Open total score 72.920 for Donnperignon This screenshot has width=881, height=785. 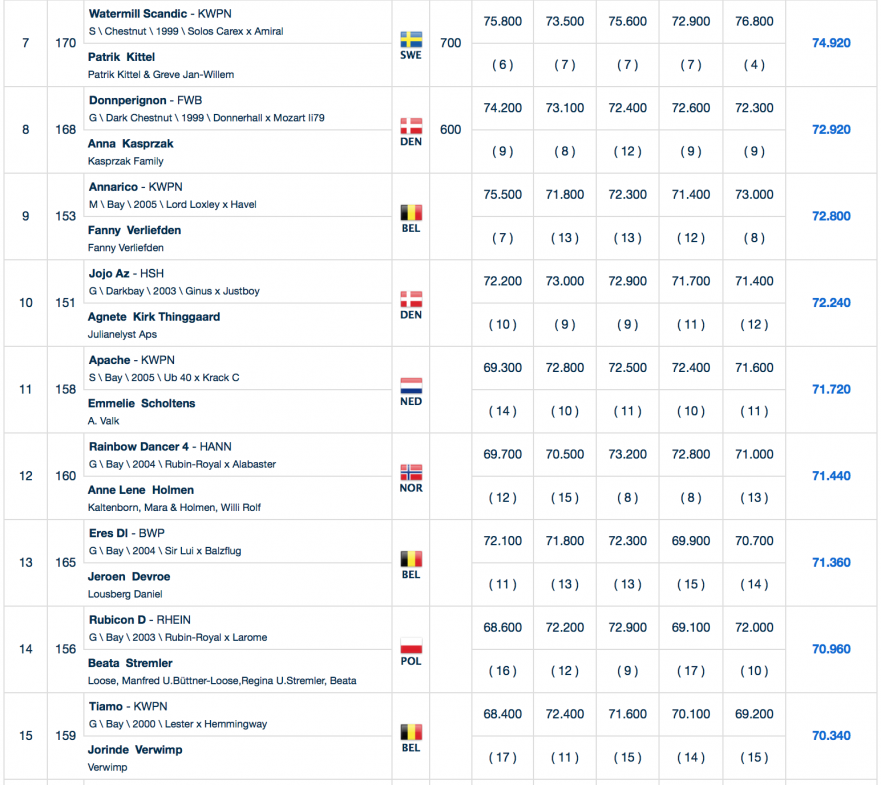(x=831, y=130)
